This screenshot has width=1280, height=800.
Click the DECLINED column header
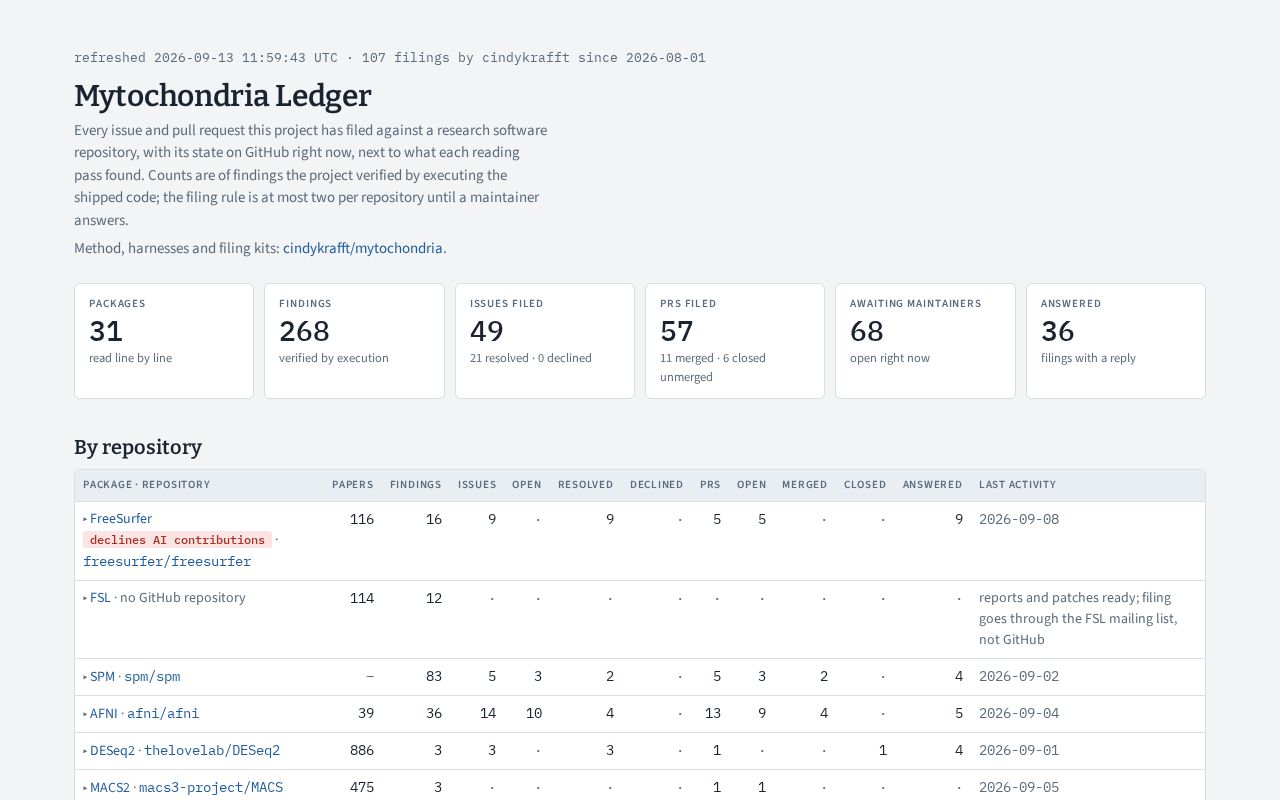pos(657,485)
